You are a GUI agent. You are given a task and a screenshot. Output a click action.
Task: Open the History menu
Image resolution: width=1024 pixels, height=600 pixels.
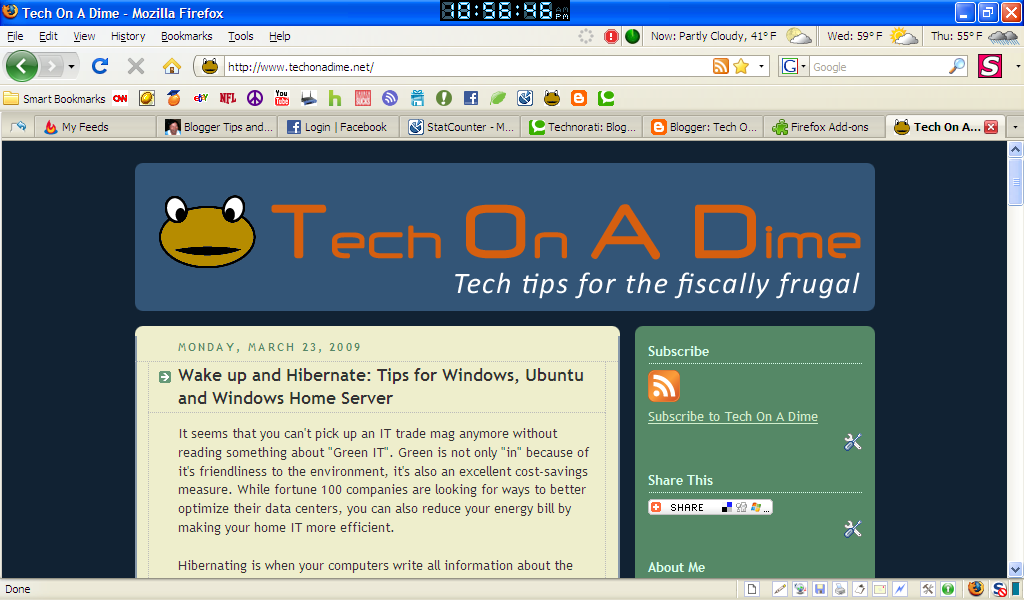click(128, 37)
